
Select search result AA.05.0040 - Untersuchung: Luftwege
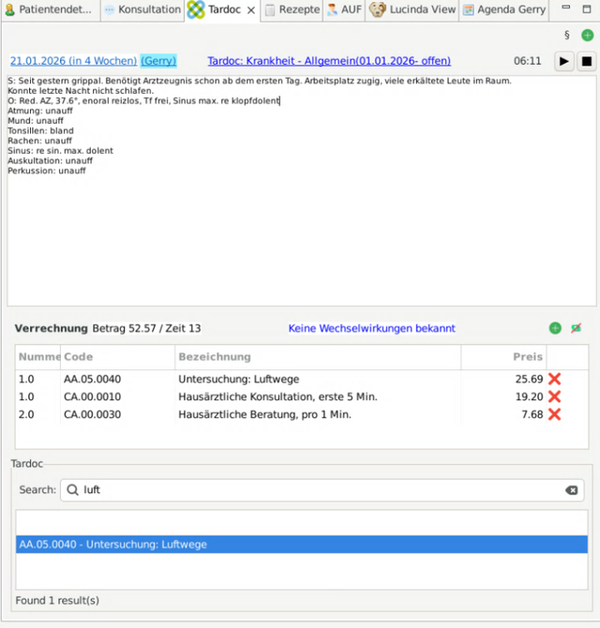coord(302,544)
